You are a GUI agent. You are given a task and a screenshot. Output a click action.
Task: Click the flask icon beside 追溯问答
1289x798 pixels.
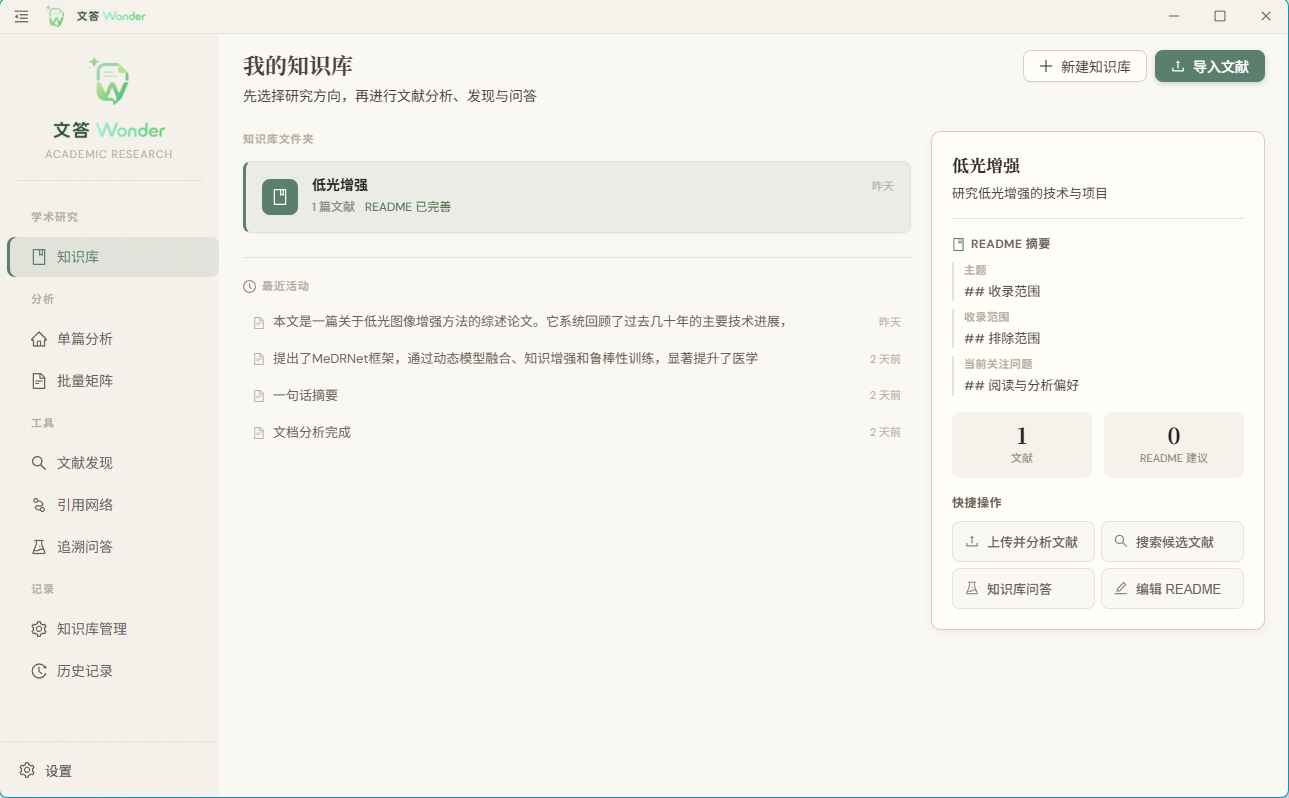click(x=39, y=547)
